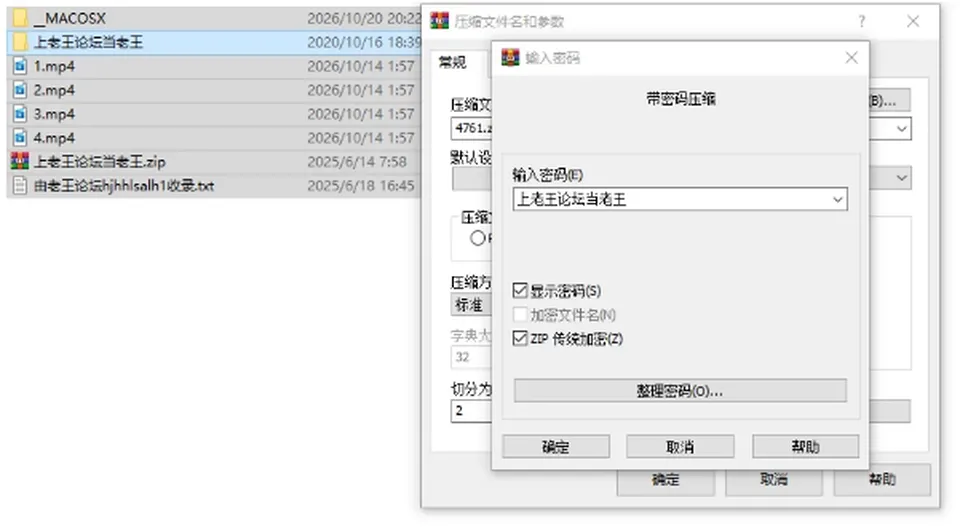Viewport: 960px width, 527px height.
Task: Click the video icon next to 3.mp4
Action: 20,114
